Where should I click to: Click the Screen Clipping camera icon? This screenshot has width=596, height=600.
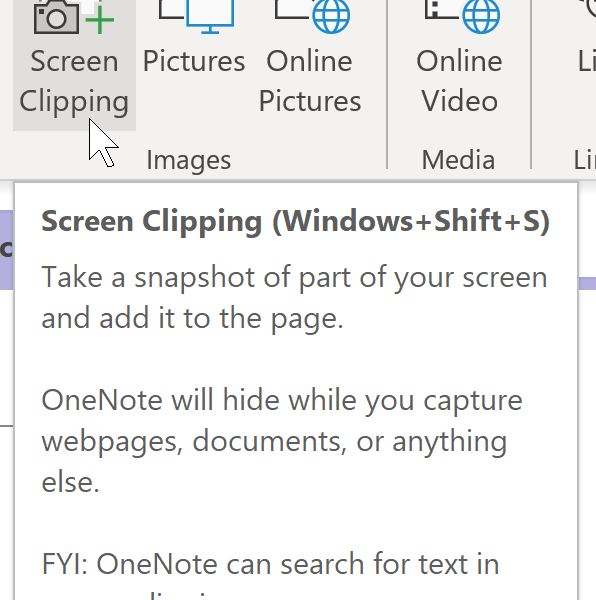(57, 16)
